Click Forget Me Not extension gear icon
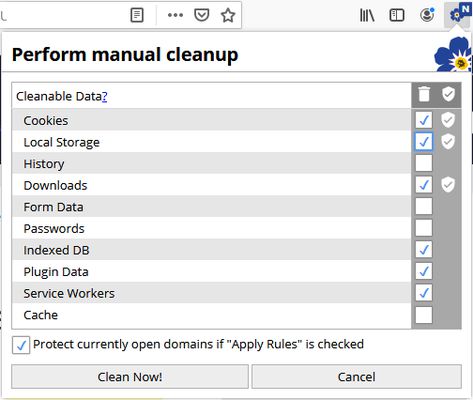 tap(458, 14)
